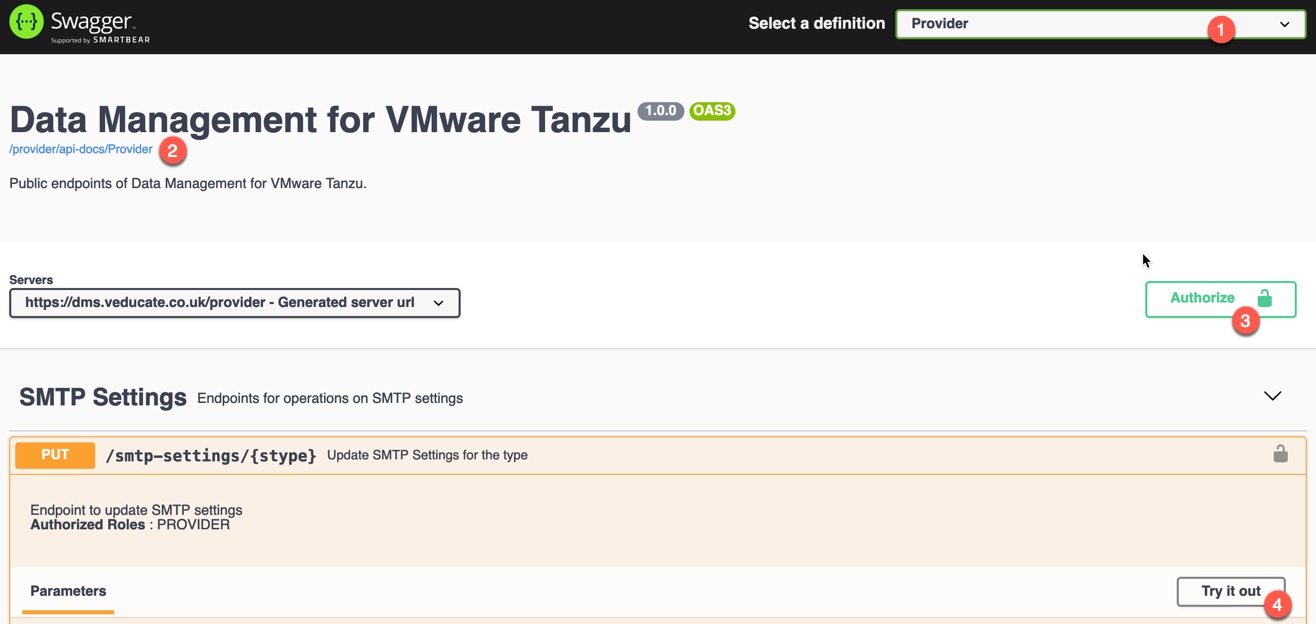Click the Swagger logo icon

26,21
